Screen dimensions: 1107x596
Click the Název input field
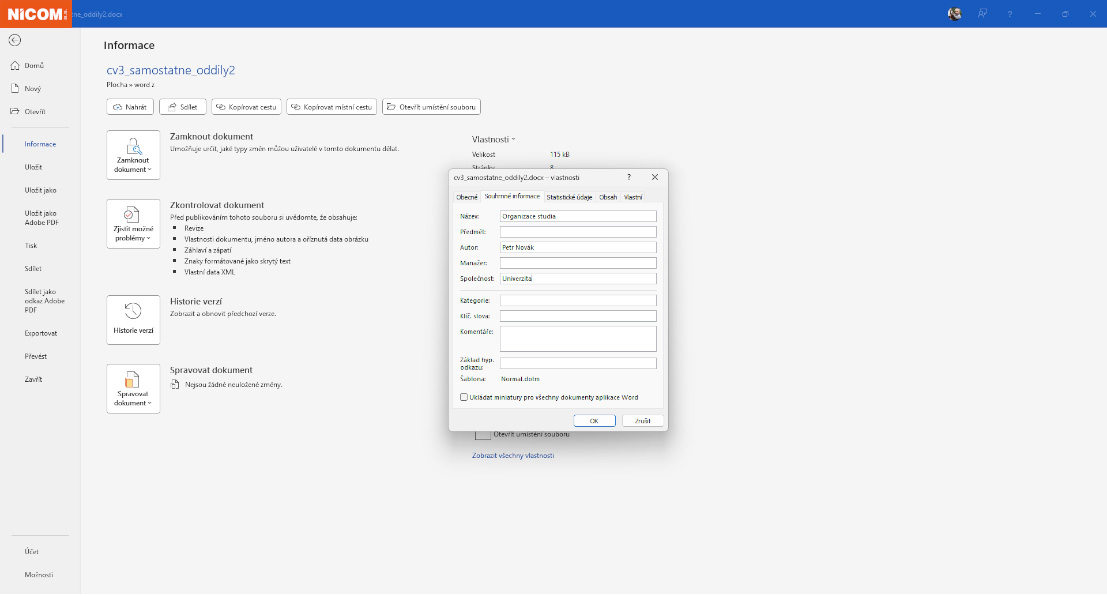[x=578, y=217]
